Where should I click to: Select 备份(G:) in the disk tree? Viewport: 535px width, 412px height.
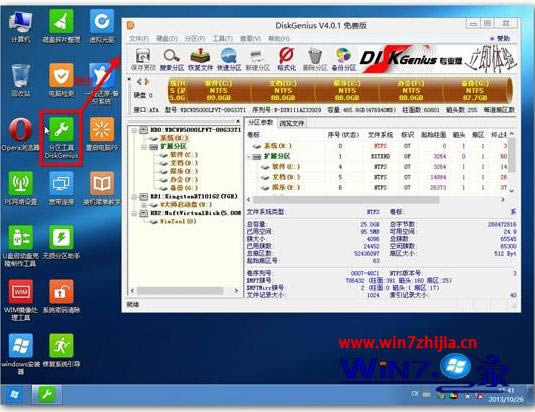(184, 188)
